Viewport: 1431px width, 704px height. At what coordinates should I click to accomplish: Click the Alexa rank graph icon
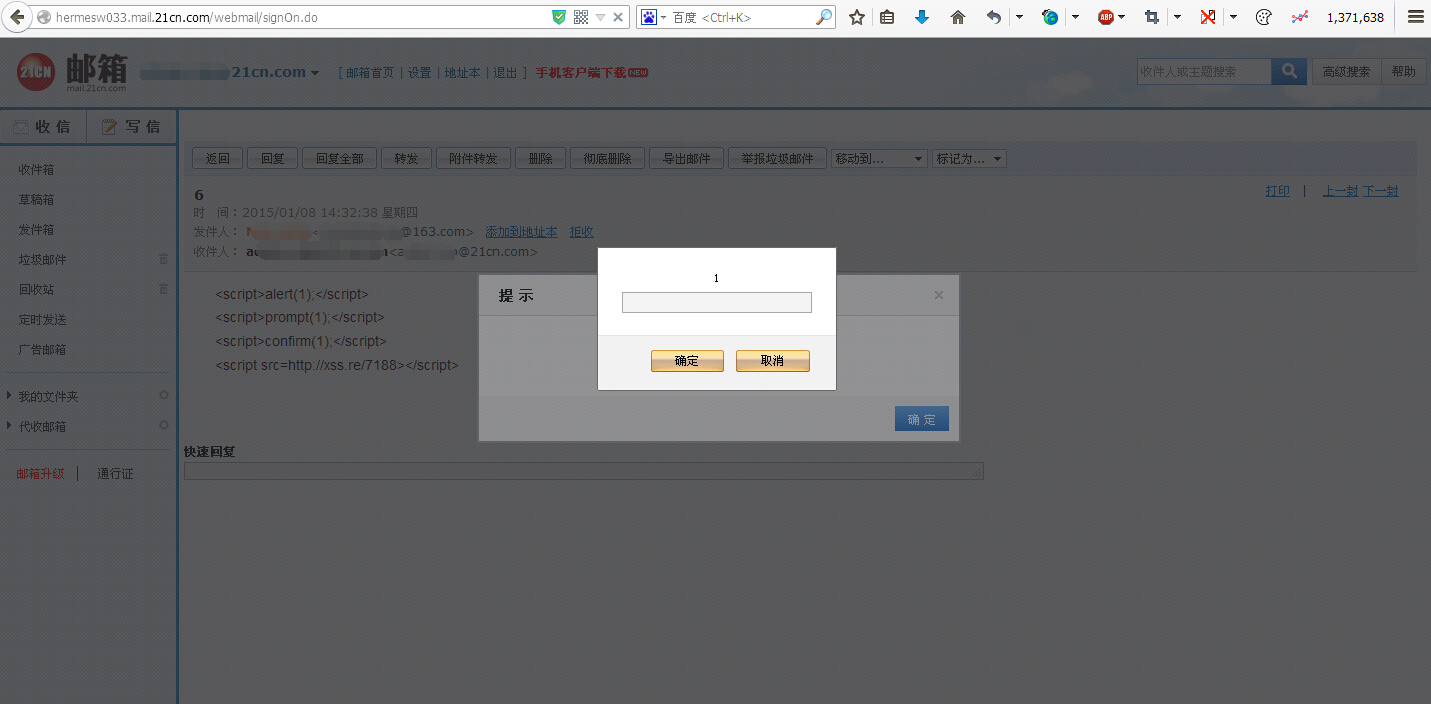(1300, 17)
